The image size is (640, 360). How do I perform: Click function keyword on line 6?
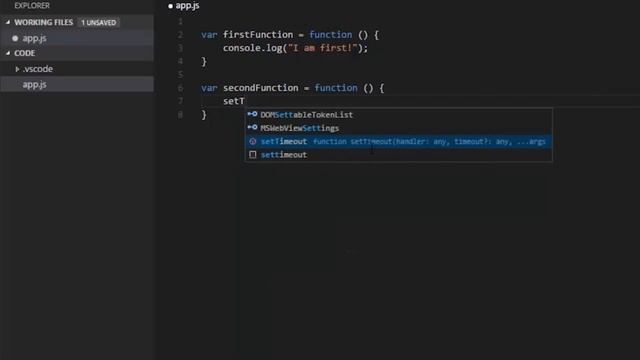point(336,88)
